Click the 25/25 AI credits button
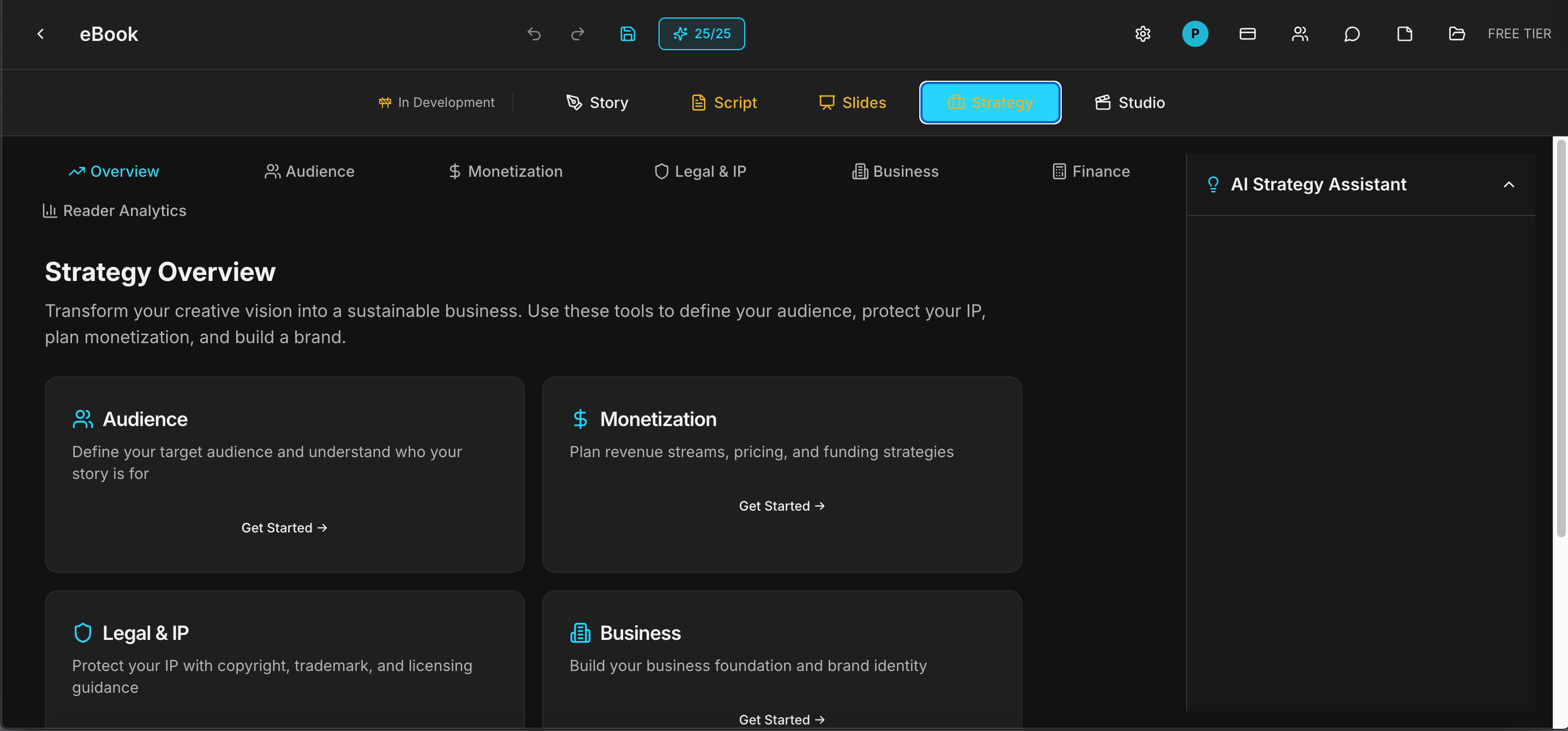 (x=701, y=34)
